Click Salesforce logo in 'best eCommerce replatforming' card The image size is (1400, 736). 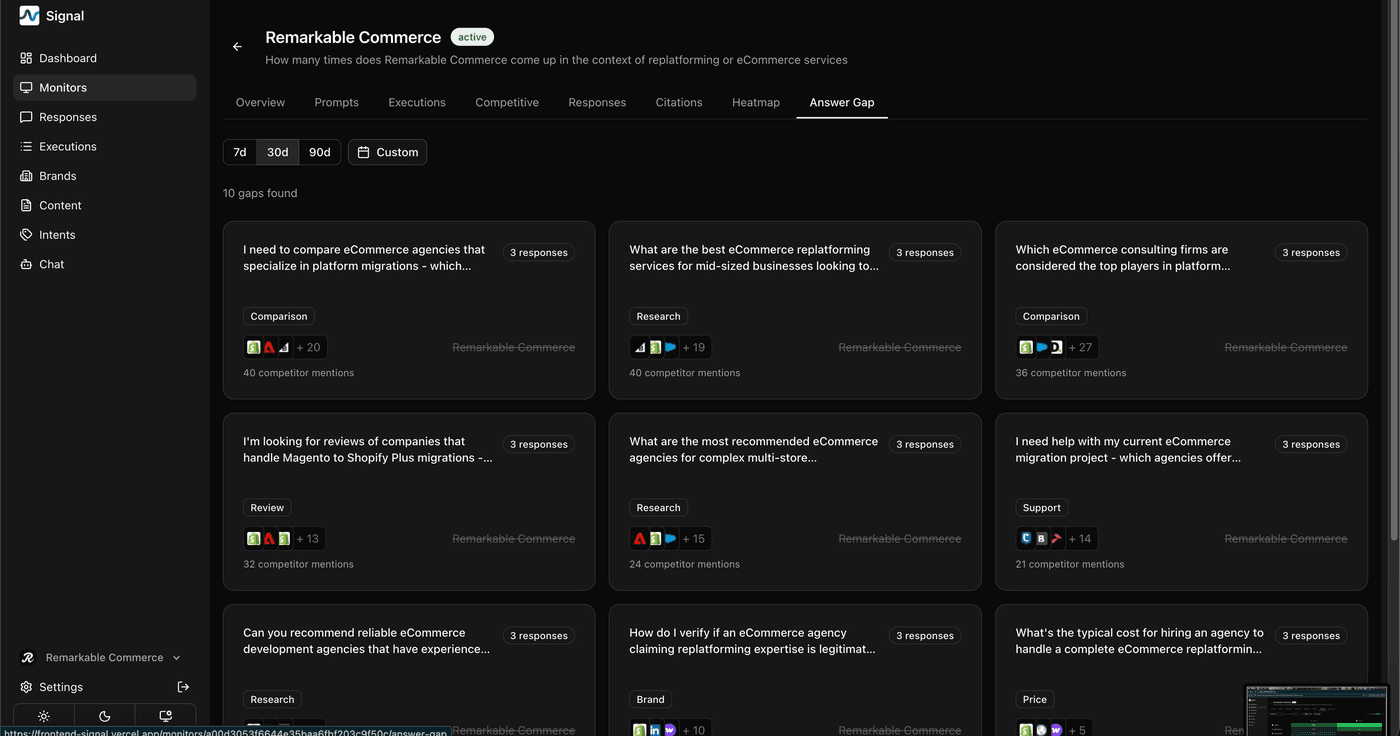[670, 347]
